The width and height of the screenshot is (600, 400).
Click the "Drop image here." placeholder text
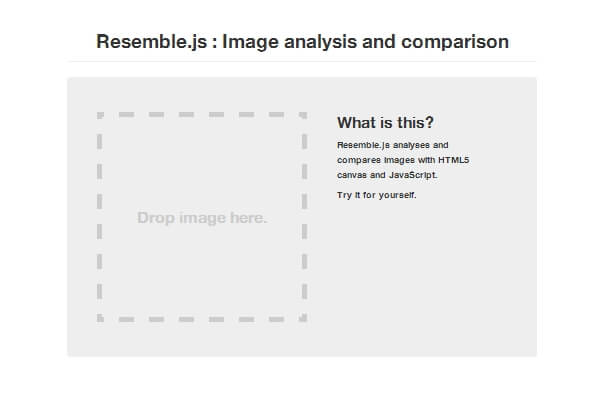[202, 217]
